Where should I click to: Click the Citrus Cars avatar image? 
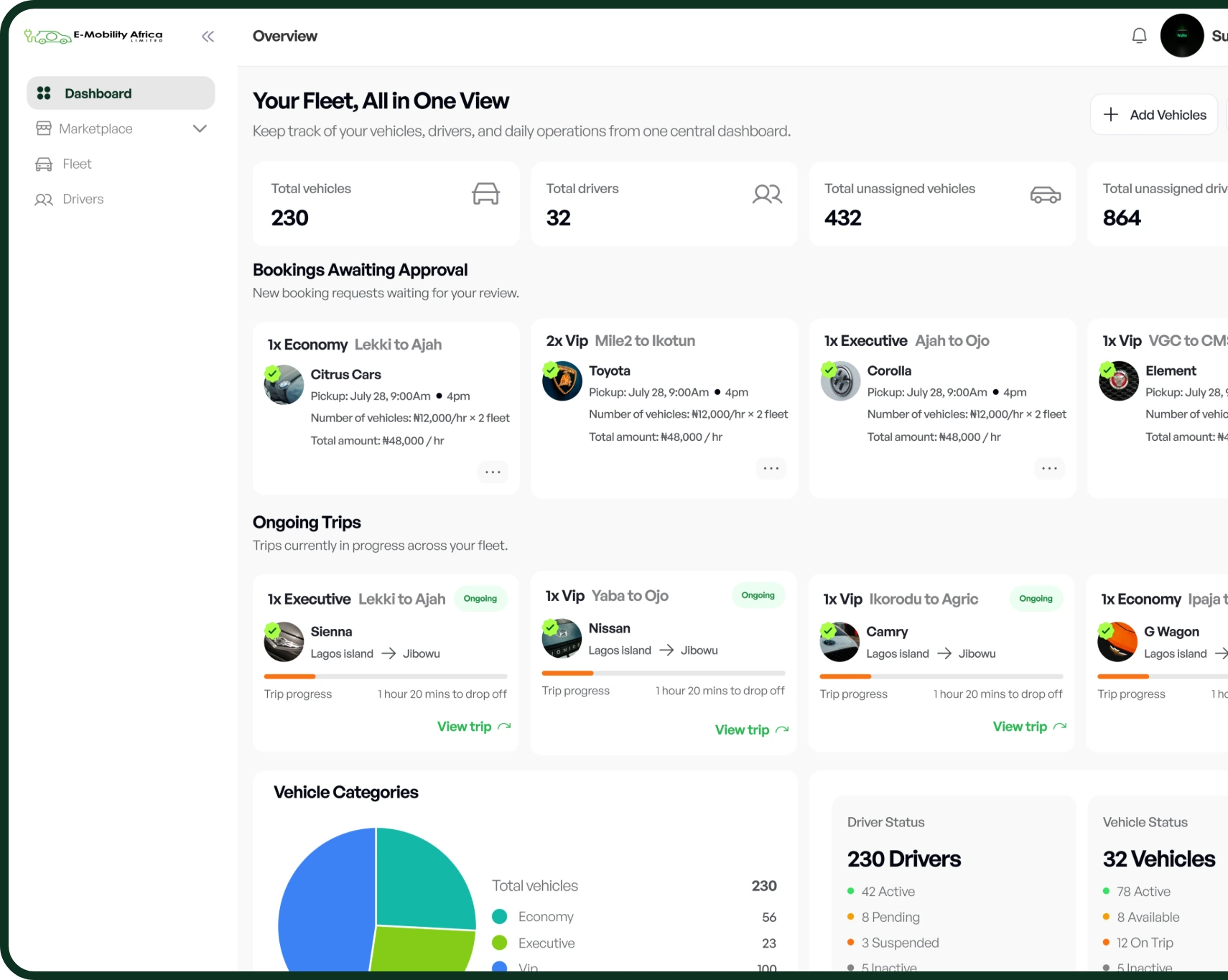(284, 385)
